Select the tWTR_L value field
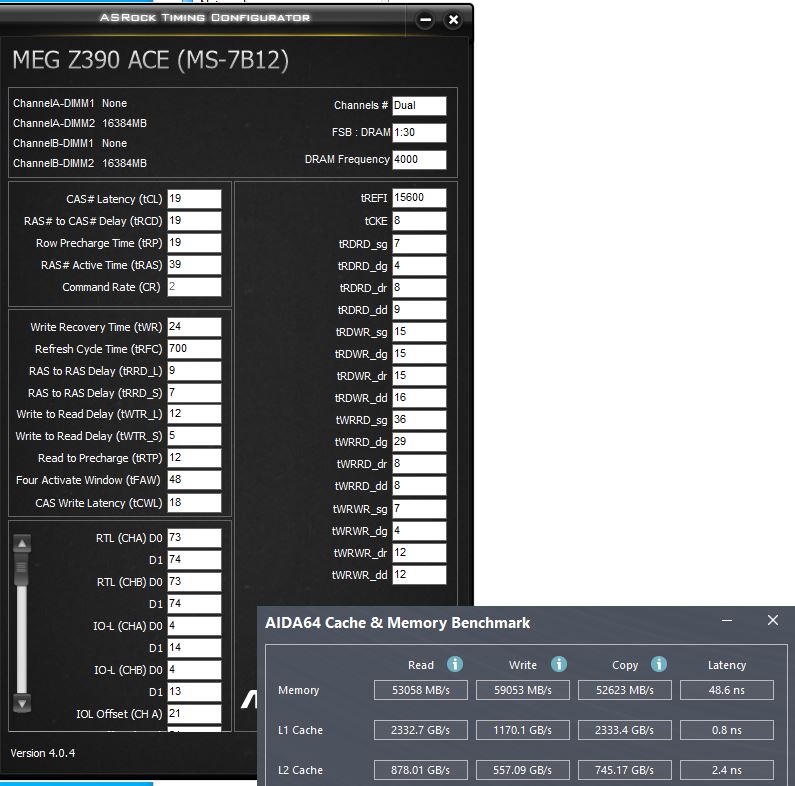Image resolution: width=795 pixels, height=786 pixels. pyautogui.click(x=194, y=414)
